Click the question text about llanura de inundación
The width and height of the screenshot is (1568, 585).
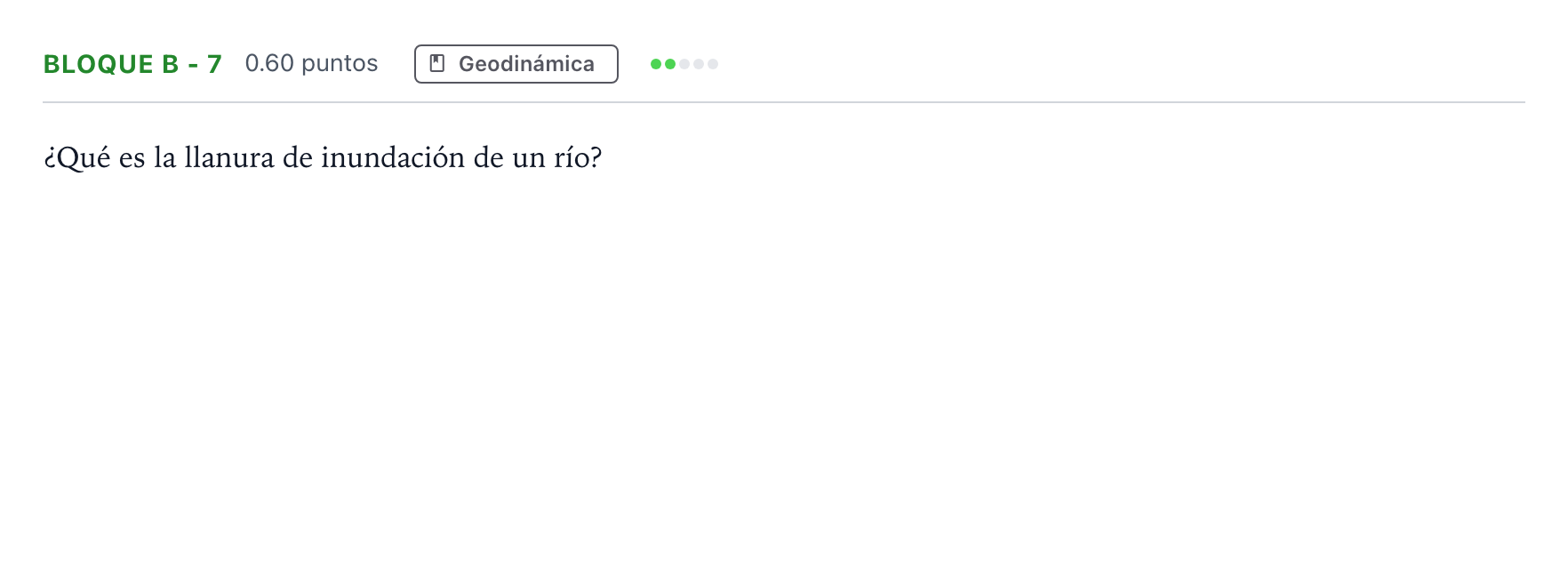[323, 158]
